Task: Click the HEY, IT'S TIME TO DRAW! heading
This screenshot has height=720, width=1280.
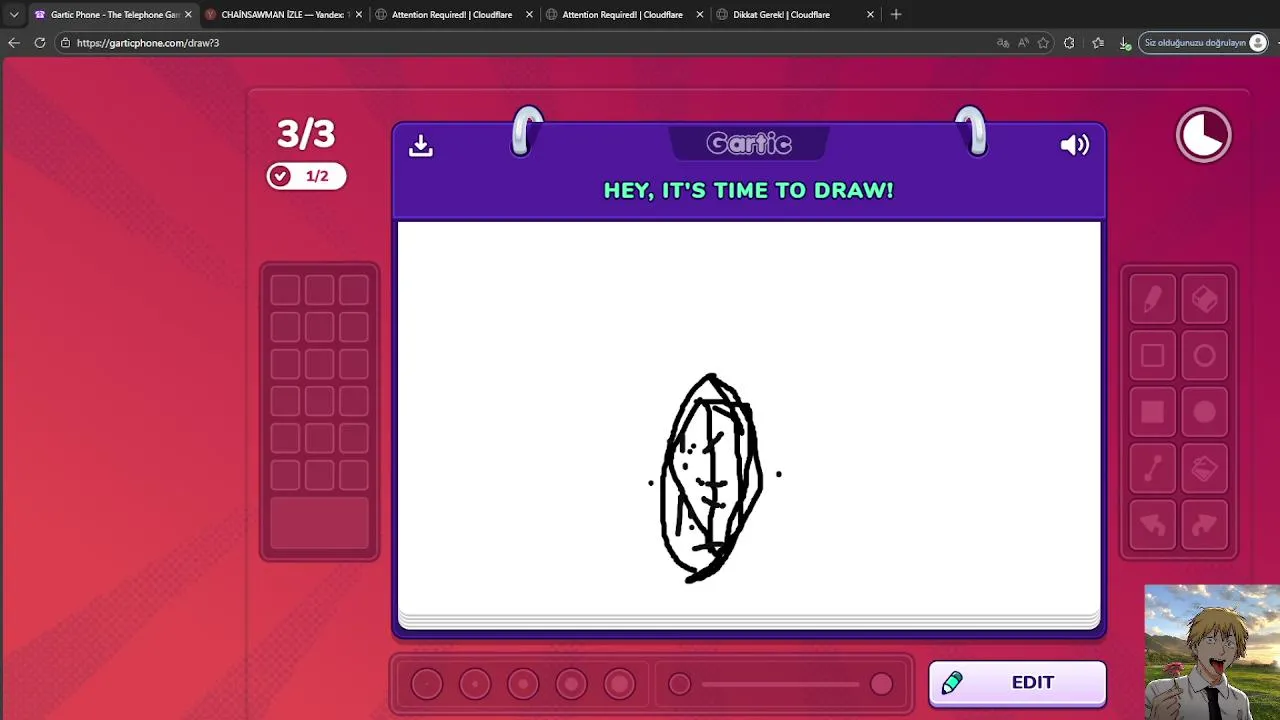Action: coord(749,190)
